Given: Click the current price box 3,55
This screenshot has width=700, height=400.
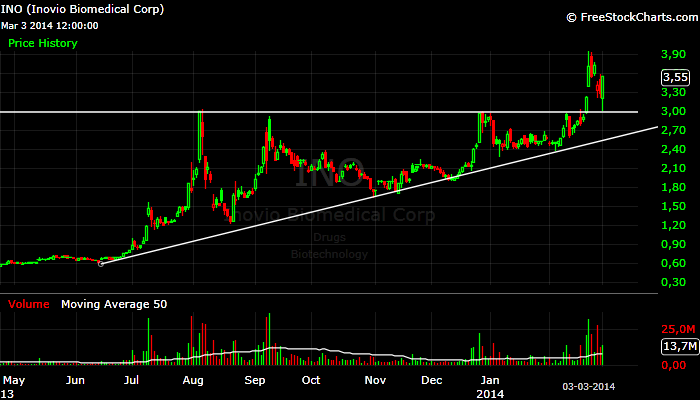Looking at the screenshot, I should coord(675,77).
